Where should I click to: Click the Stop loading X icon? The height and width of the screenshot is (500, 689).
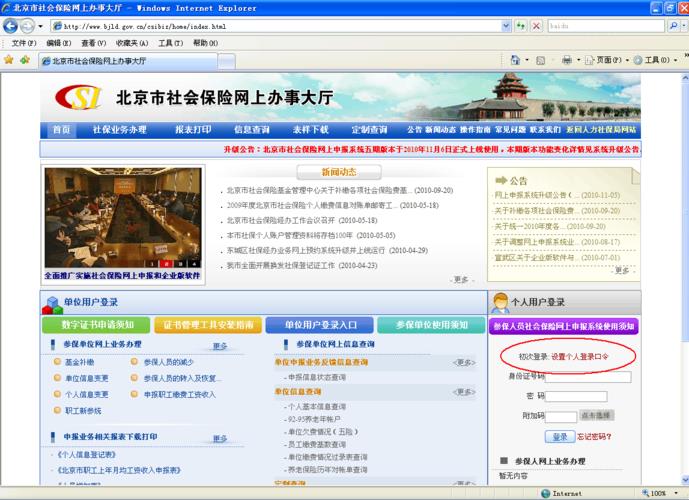537,26
